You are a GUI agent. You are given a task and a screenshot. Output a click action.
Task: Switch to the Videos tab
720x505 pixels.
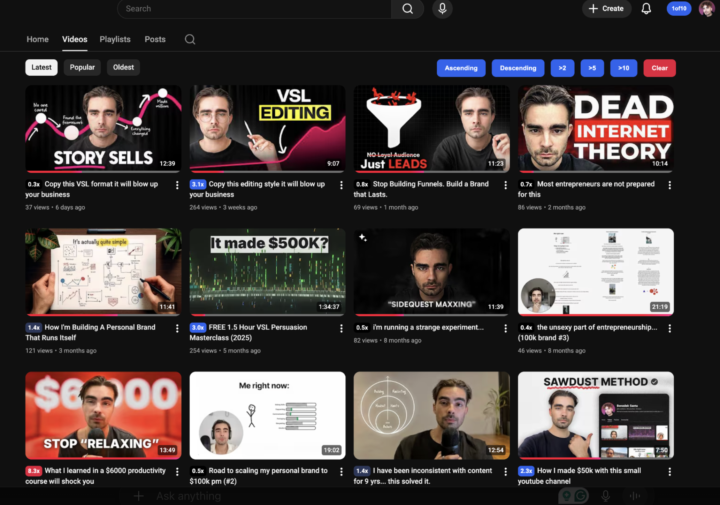[x=74, y=39]
